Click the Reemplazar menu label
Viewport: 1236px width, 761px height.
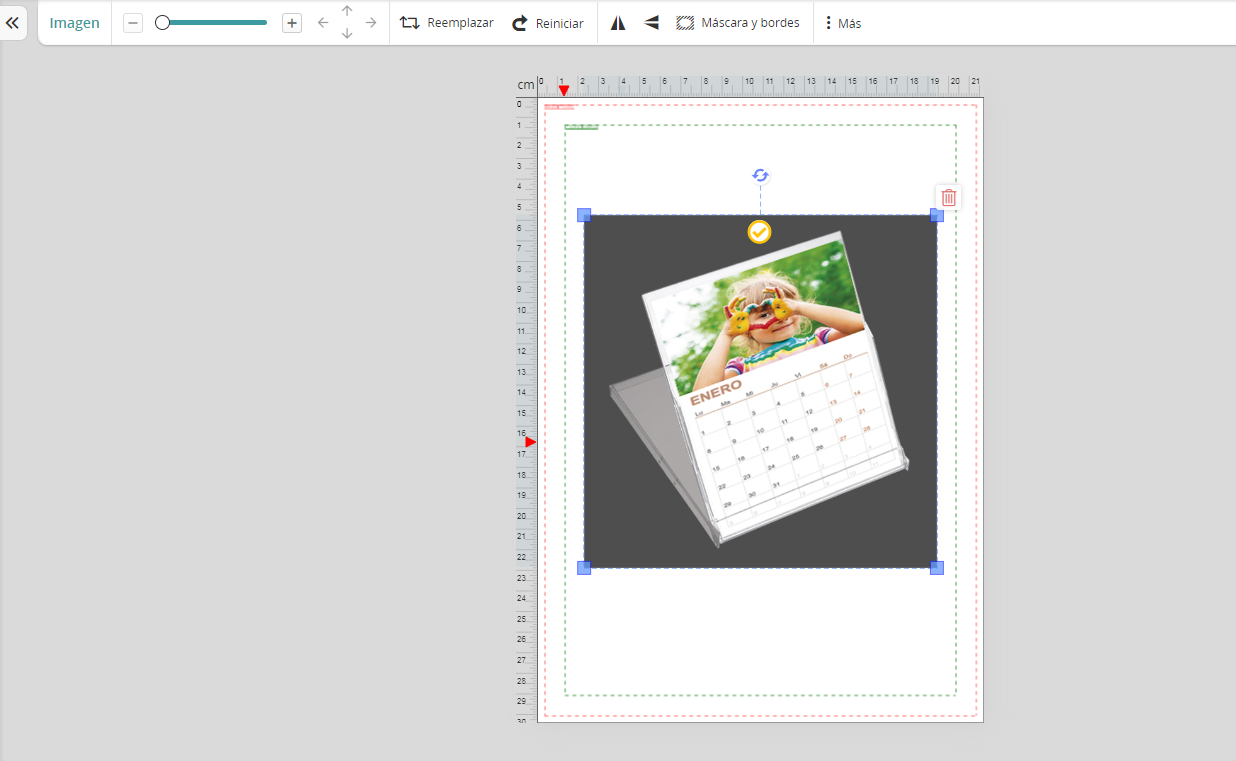459,22
